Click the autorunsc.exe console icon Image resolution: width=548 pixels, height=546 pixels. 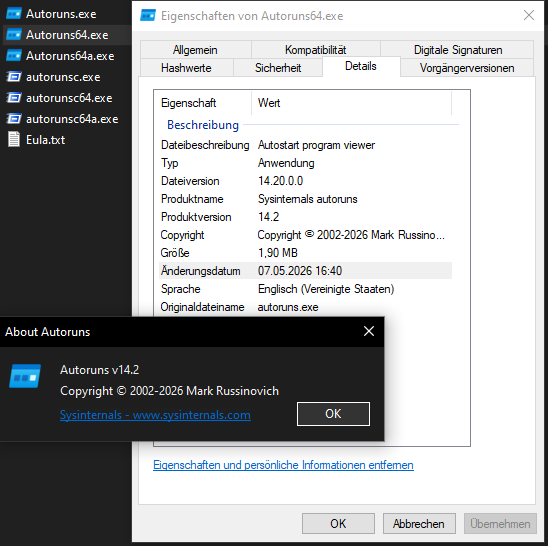(x=14, y=77)
